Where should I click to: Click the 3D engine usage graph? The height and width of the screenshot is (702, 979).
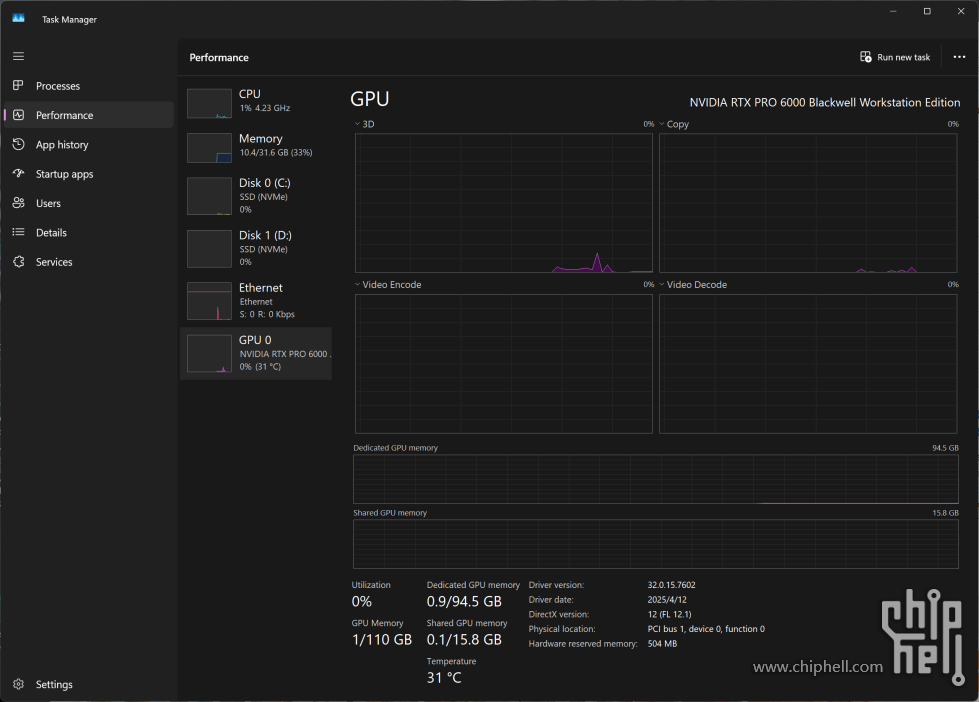[504, 203]
